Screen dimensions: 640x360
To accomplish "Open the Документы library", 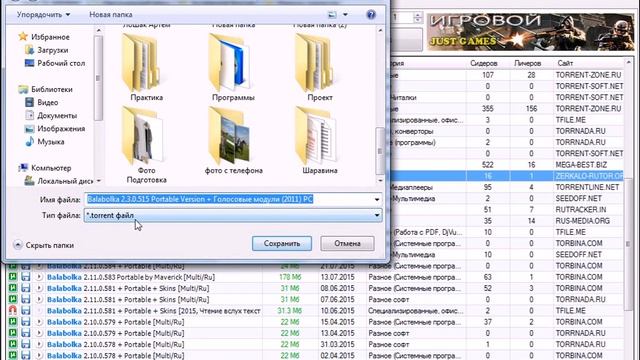I will coord(51,116).
